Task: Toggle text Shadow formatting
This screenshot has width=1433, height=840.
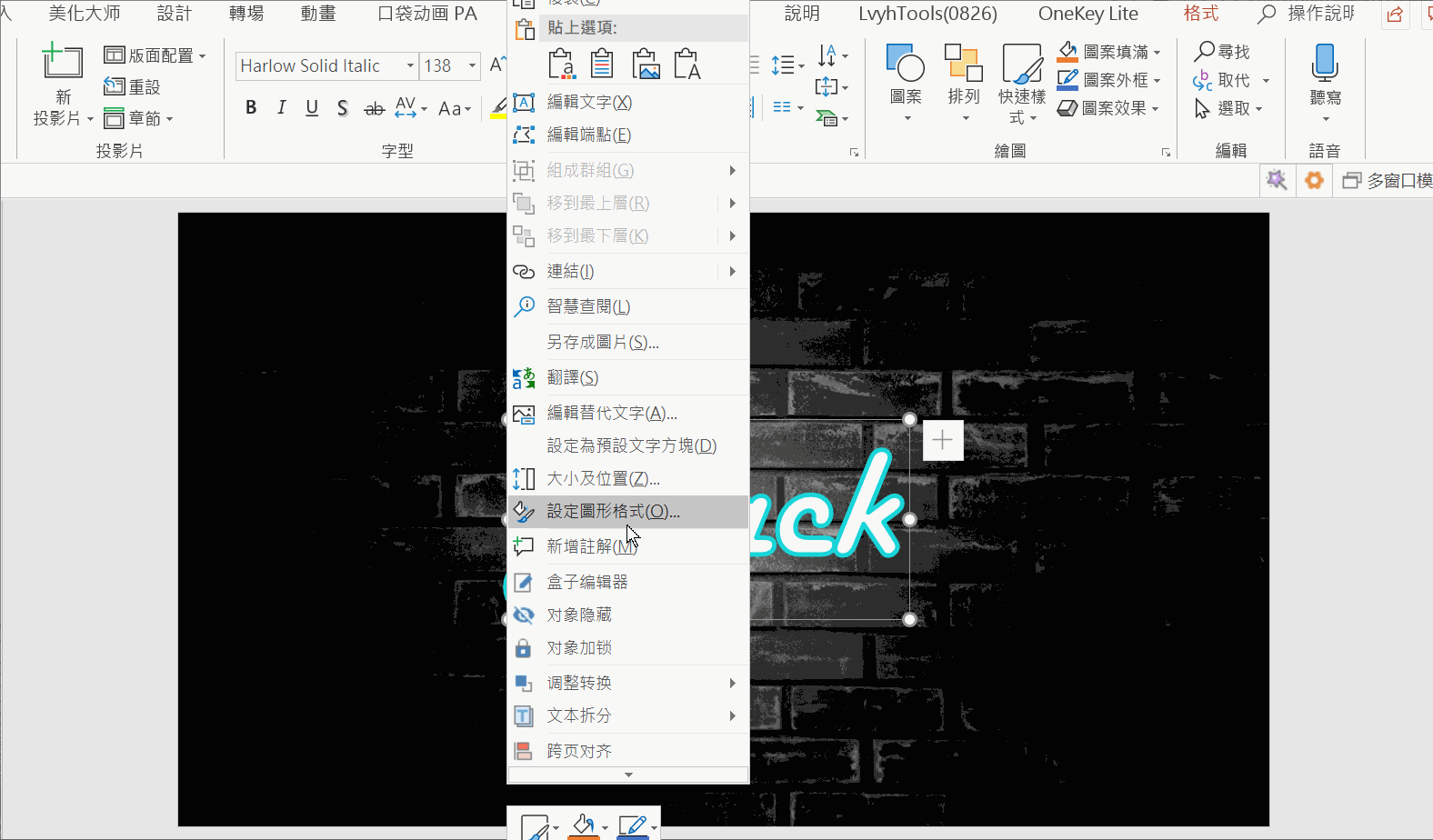Action: [x=343, y=108]
